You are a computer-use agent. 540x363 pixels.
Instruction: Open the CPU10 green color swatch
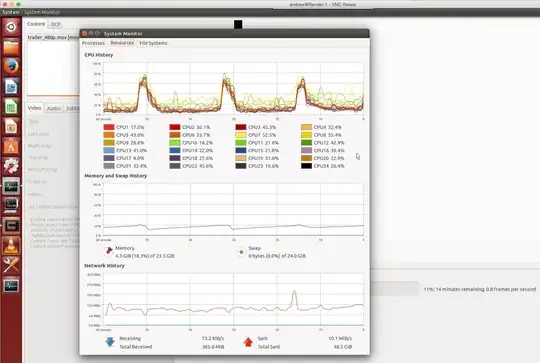(175, 143)
